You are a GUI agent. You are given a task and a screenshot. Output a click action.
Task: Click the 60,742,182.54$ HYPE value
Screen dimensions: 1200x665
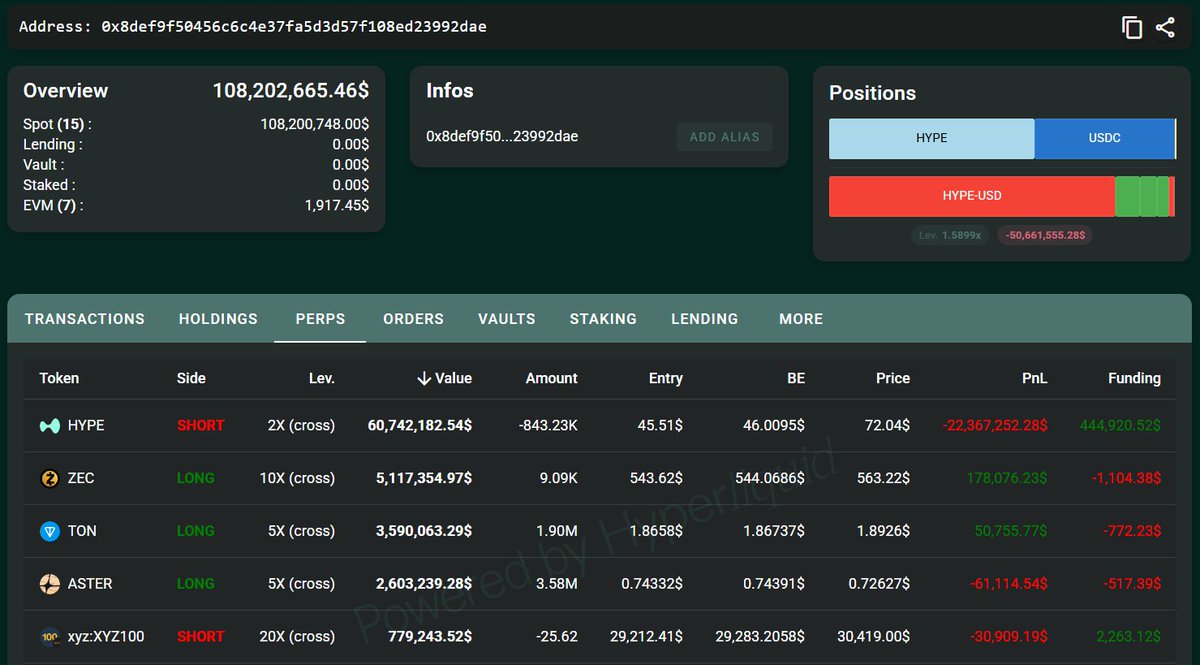[420, 426]
